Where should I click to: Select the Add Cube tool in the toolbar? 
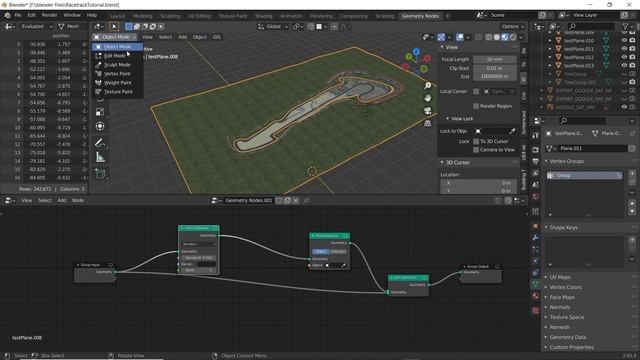tap(100, 173)
